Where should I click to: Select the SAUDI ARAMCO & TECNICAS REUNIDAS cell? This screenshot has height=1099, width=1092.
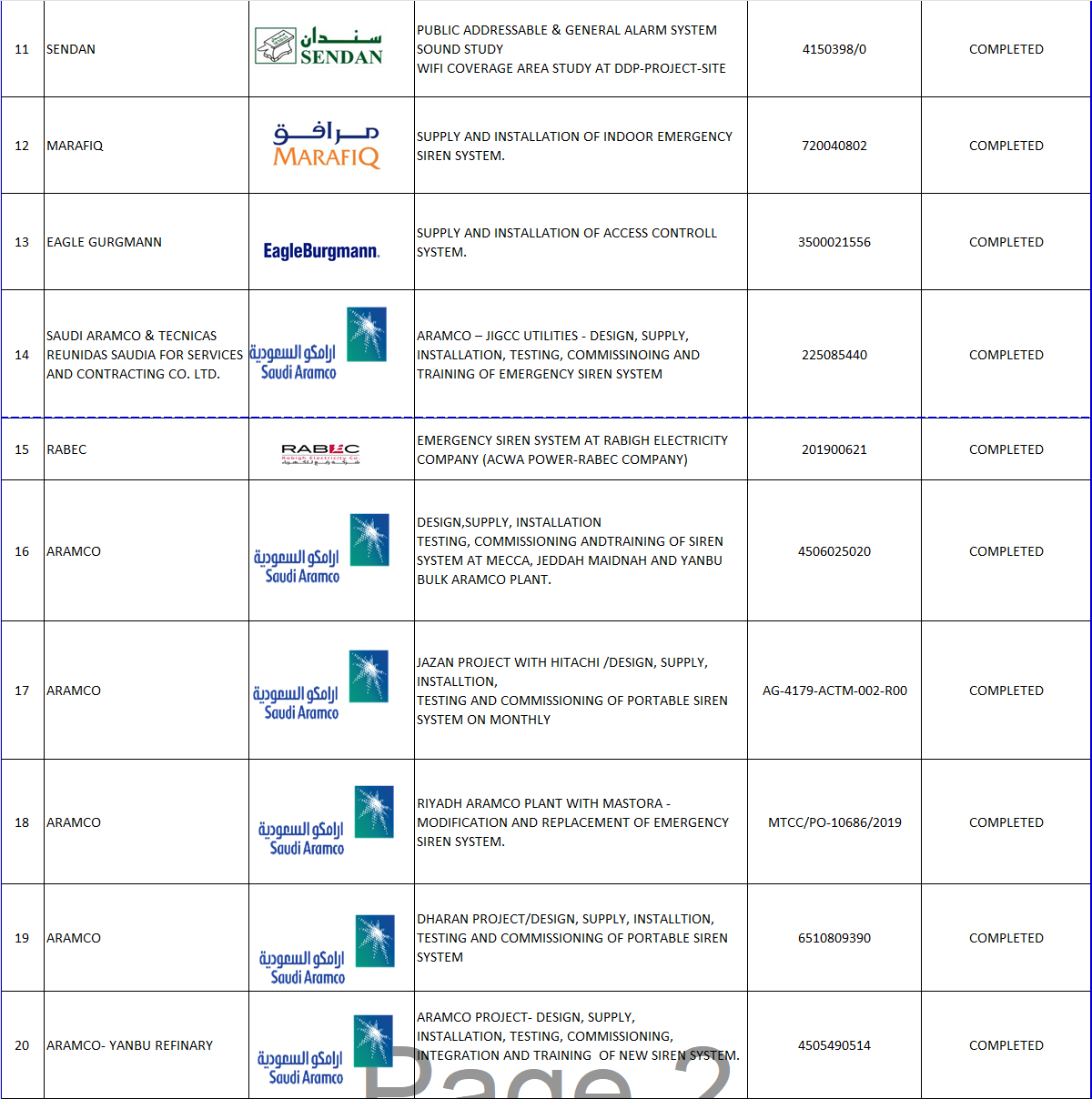147,355
